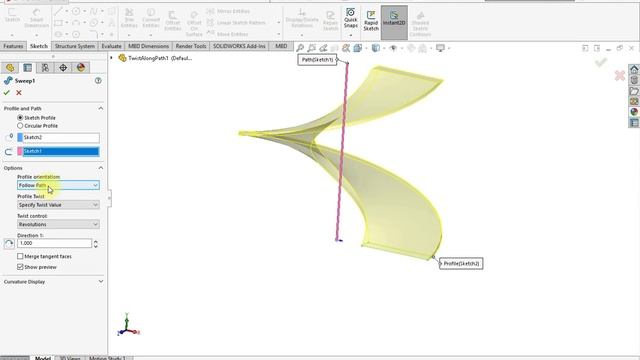
Task: Open the ConfigurationManager tab icon
Action: coord(45,68)
